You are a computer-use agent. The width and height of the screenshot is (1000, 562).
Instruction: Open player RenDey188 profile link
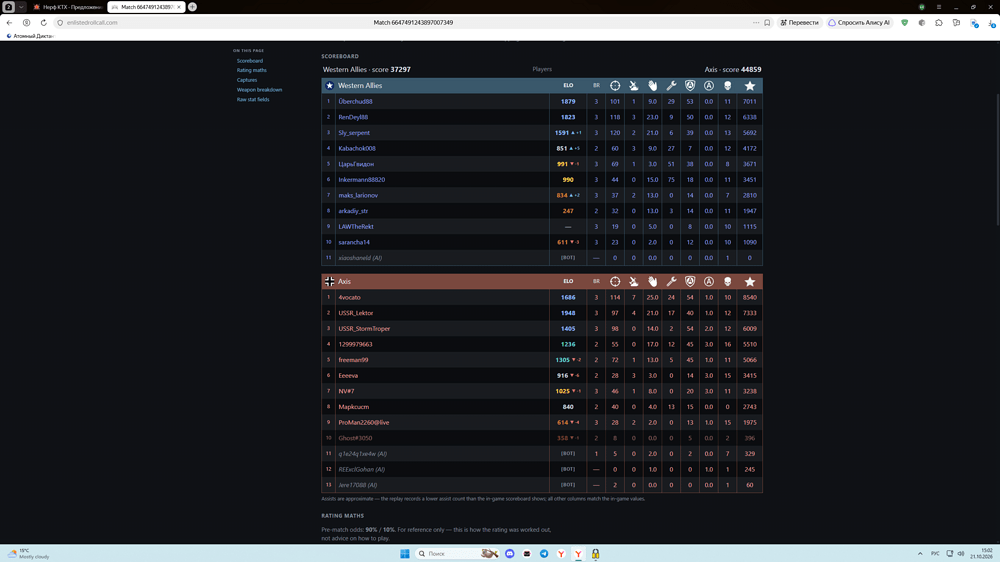[x=353, y=117]
